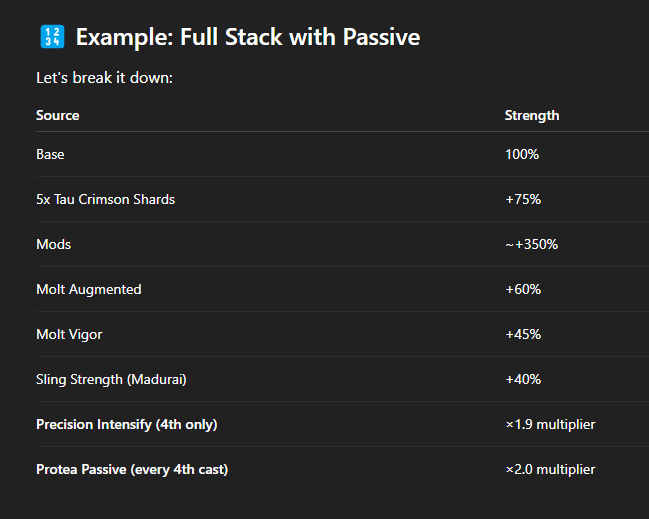Click the text Let's break it down

pos(104,78)
